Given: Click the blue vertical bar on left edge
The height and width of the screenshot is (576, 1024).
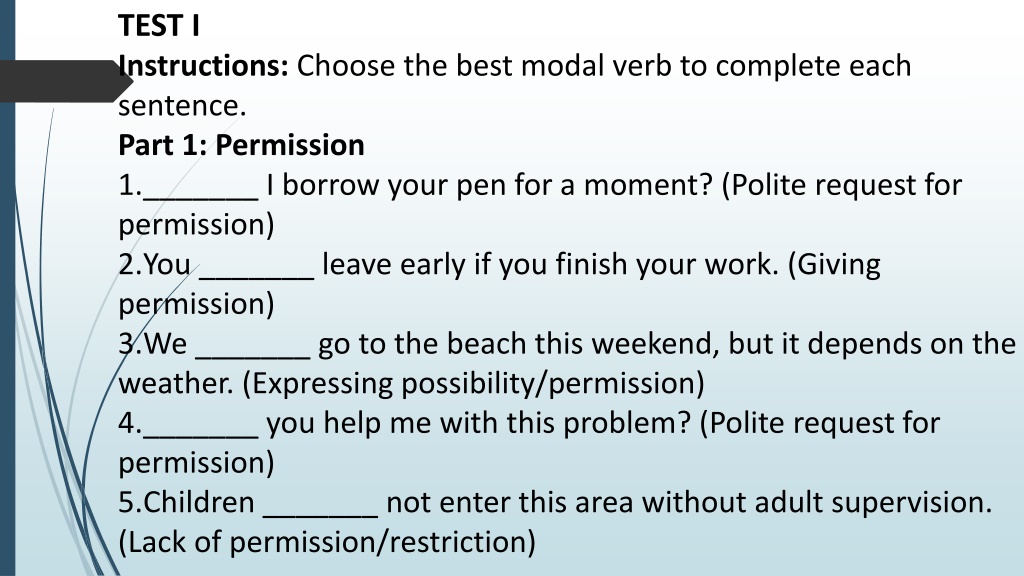Looking at the screenshot, I should tap(7, 288).
